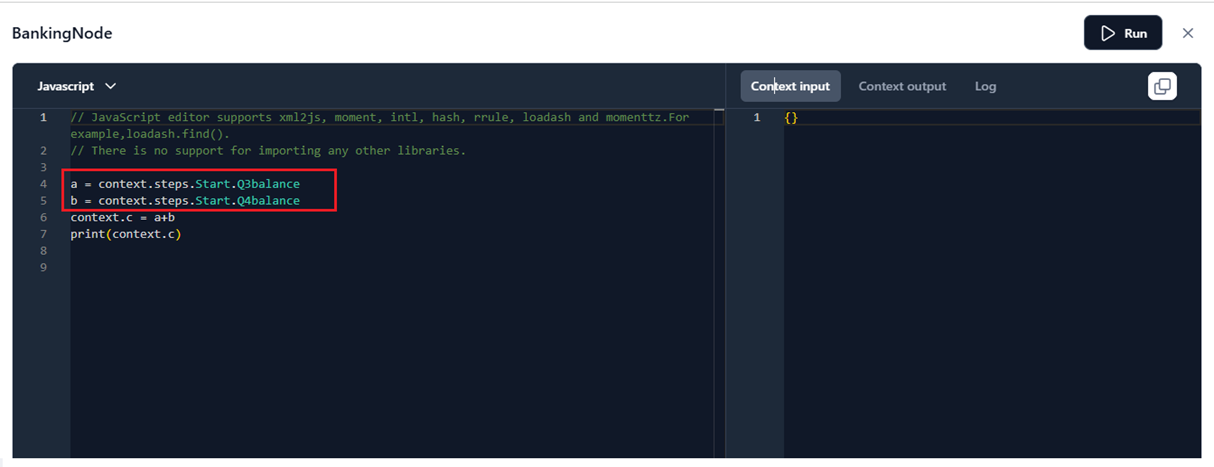
Task: Switch to Context input tab
Action: [790, 86]
